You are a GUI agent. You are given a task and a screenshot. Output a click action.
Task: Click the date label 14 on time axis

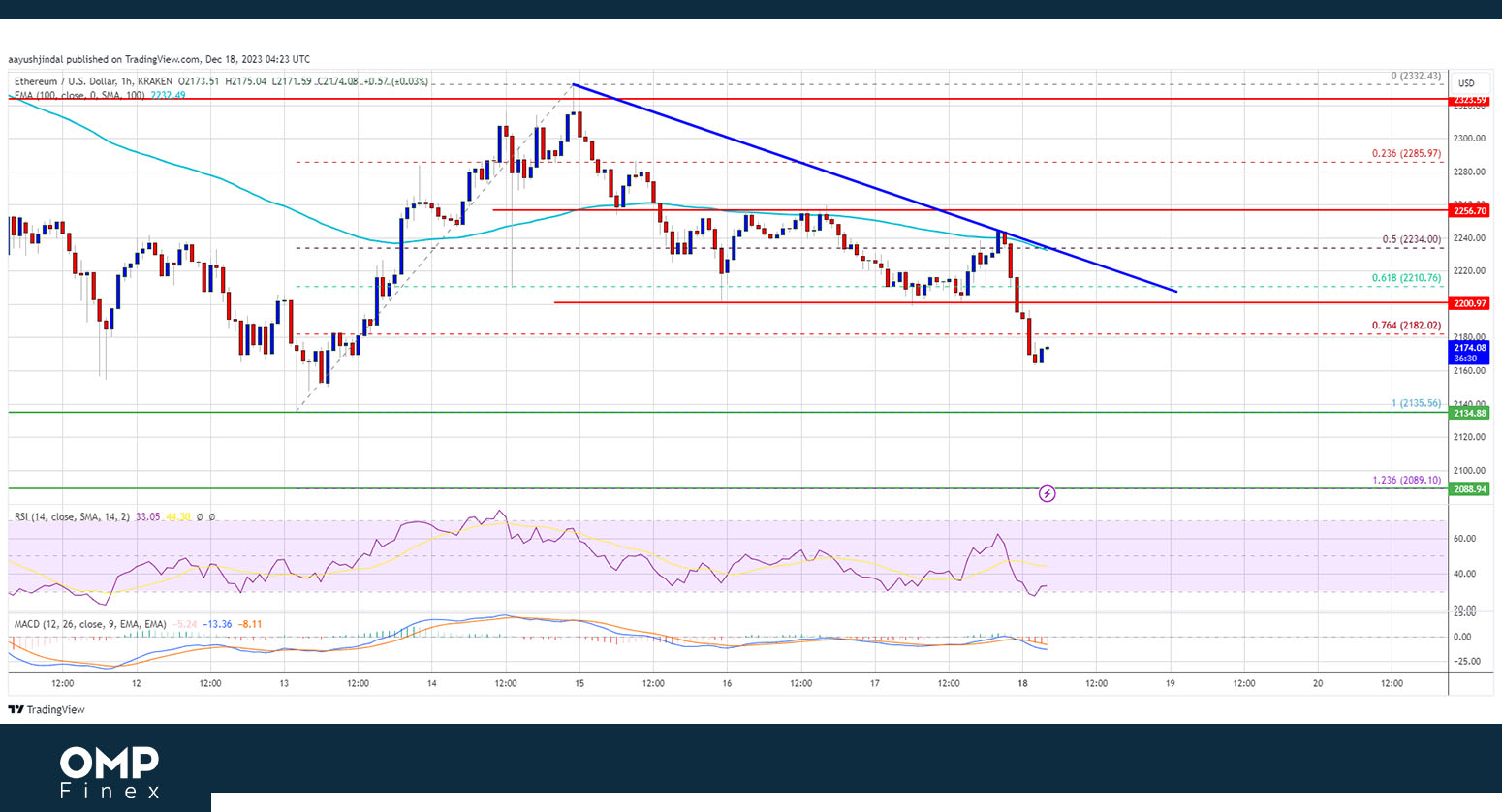pos(431,683)
